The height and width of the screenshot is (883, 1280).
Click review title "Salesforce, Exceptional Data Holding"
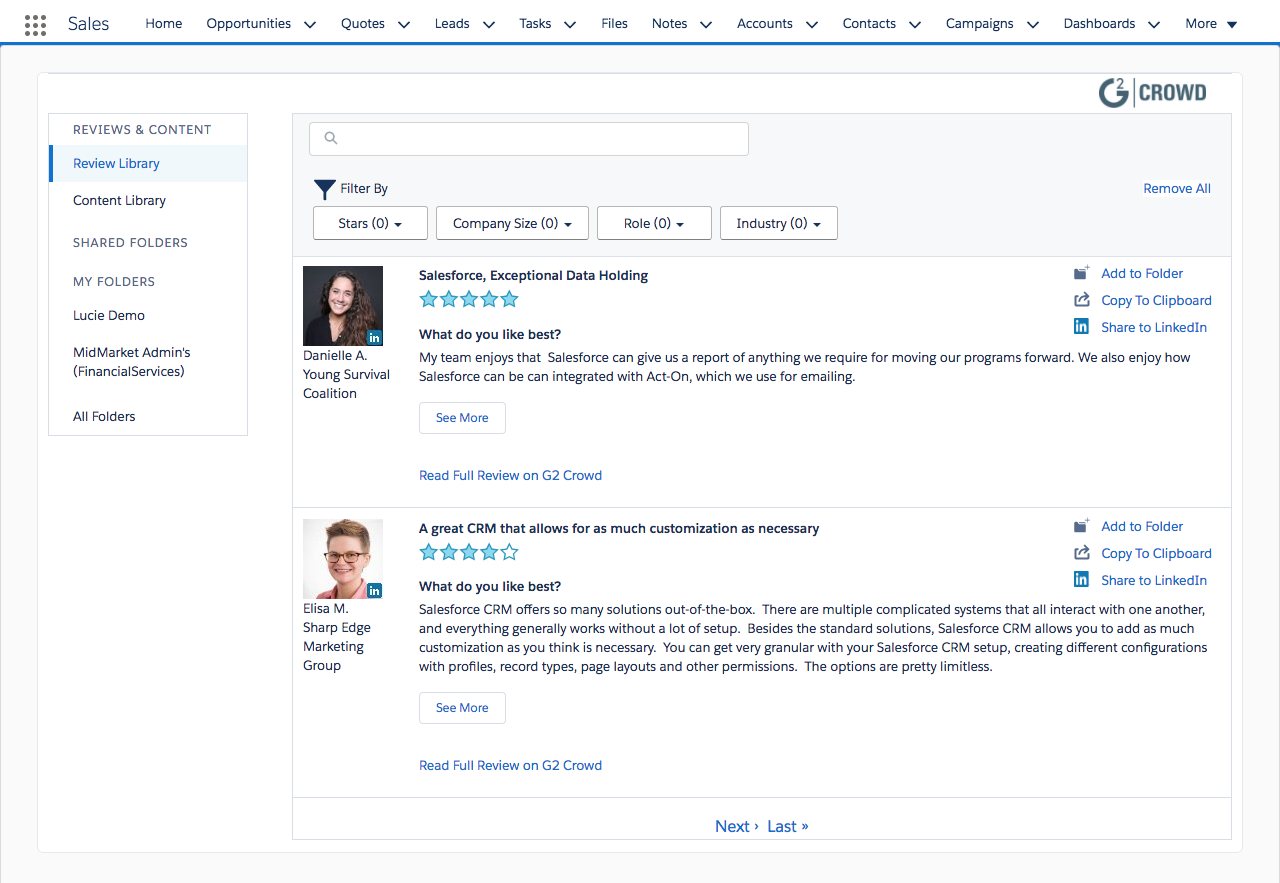pos(534,275)
